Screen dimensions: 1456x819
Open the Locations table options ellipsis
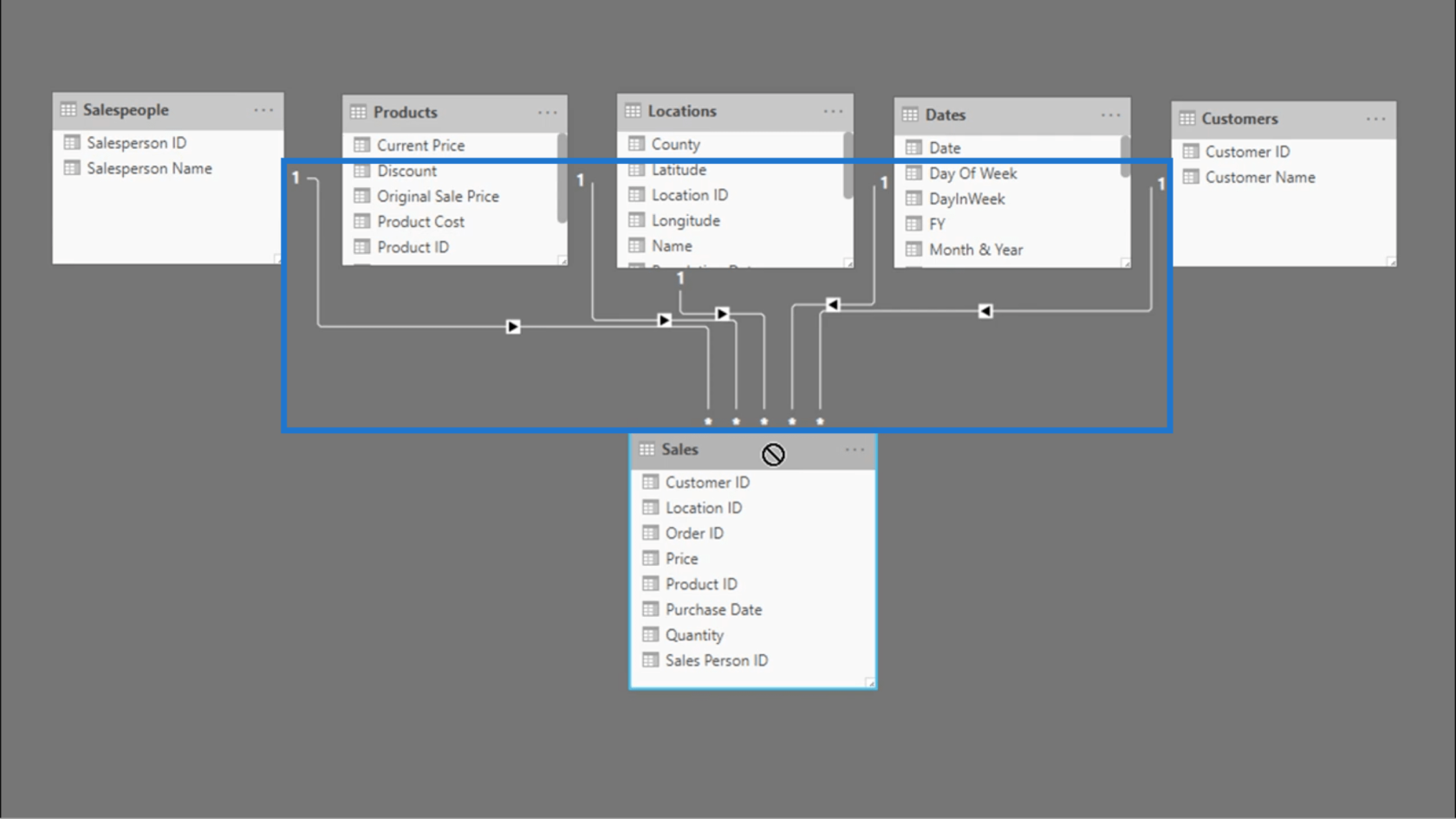point(833,111)
